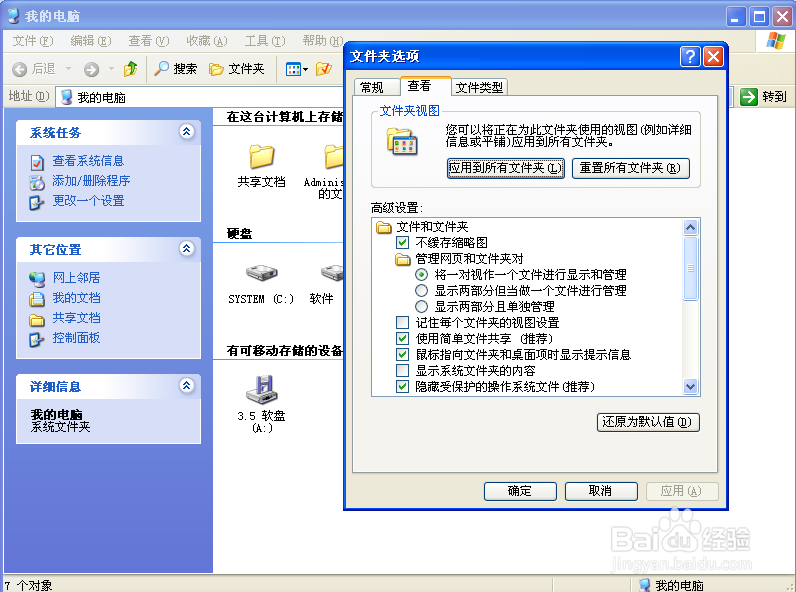This screenshot has height=592, width=796.
Task: Open the 文件(F) menu
Action: point(32,41)
